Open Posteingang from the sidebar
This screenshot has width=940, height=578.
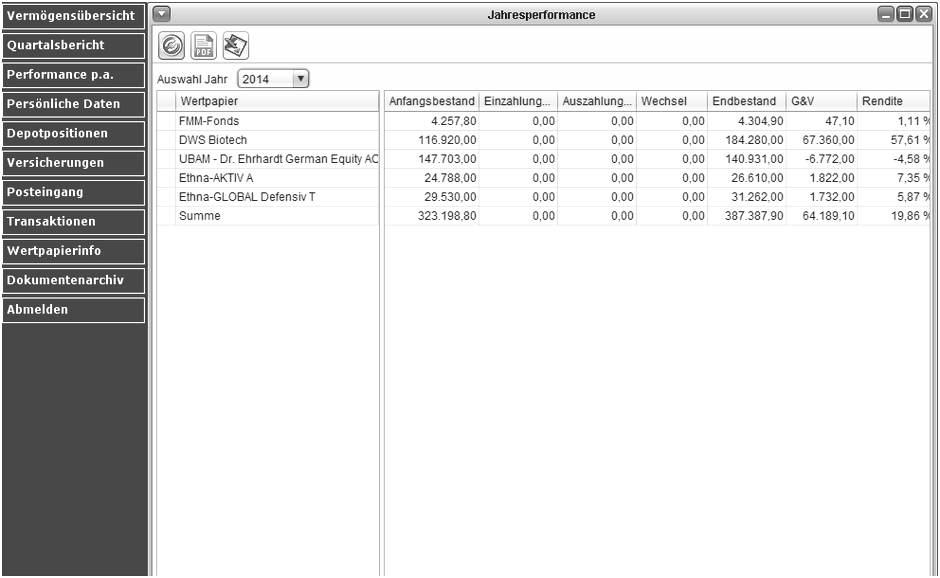point(73,191)
